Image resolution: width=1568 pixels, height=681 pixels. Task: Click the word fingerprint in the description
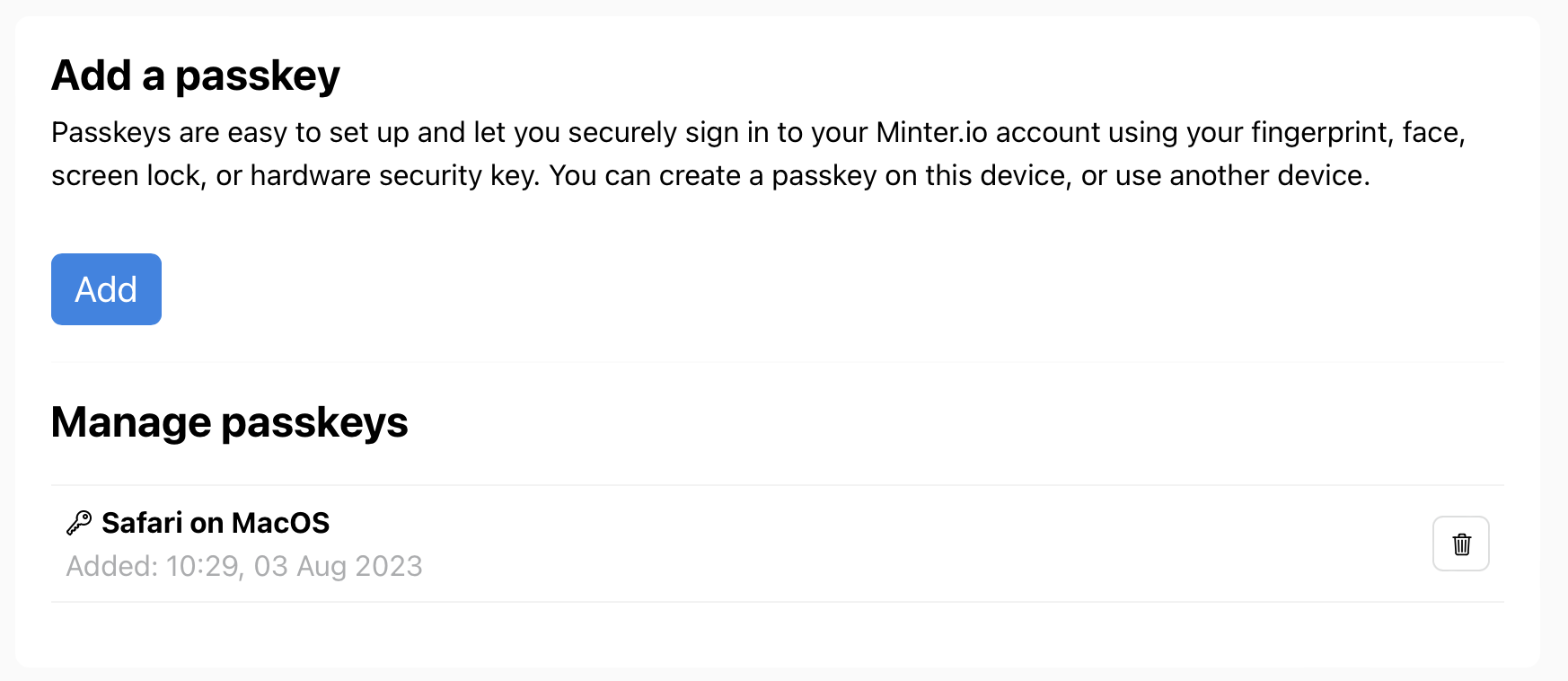[x=1320, y=133]
